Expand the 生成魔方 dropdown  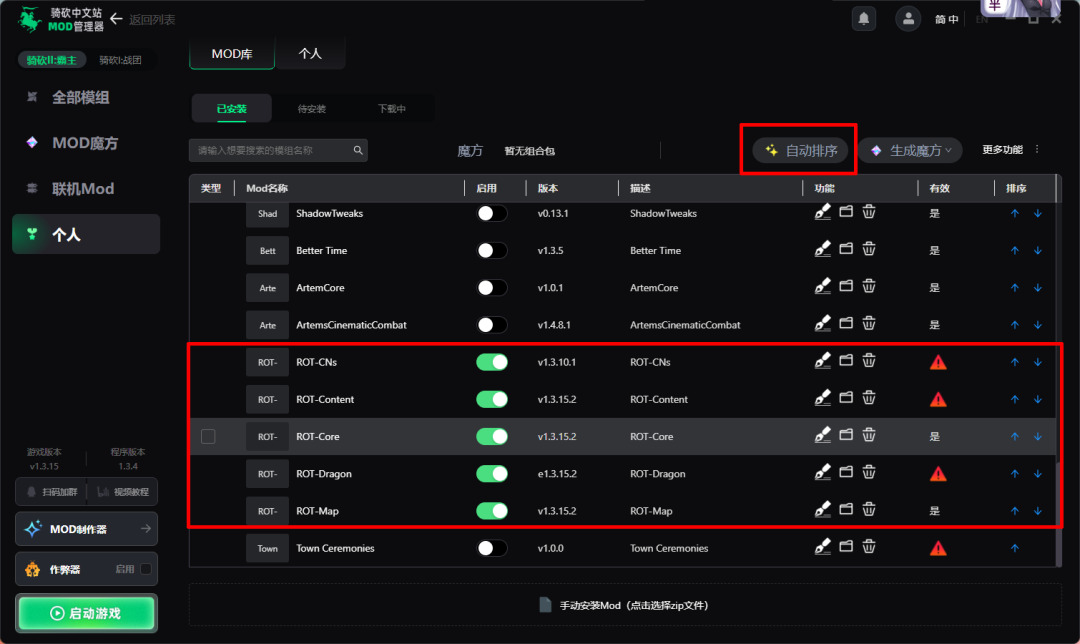pos(909,150)
